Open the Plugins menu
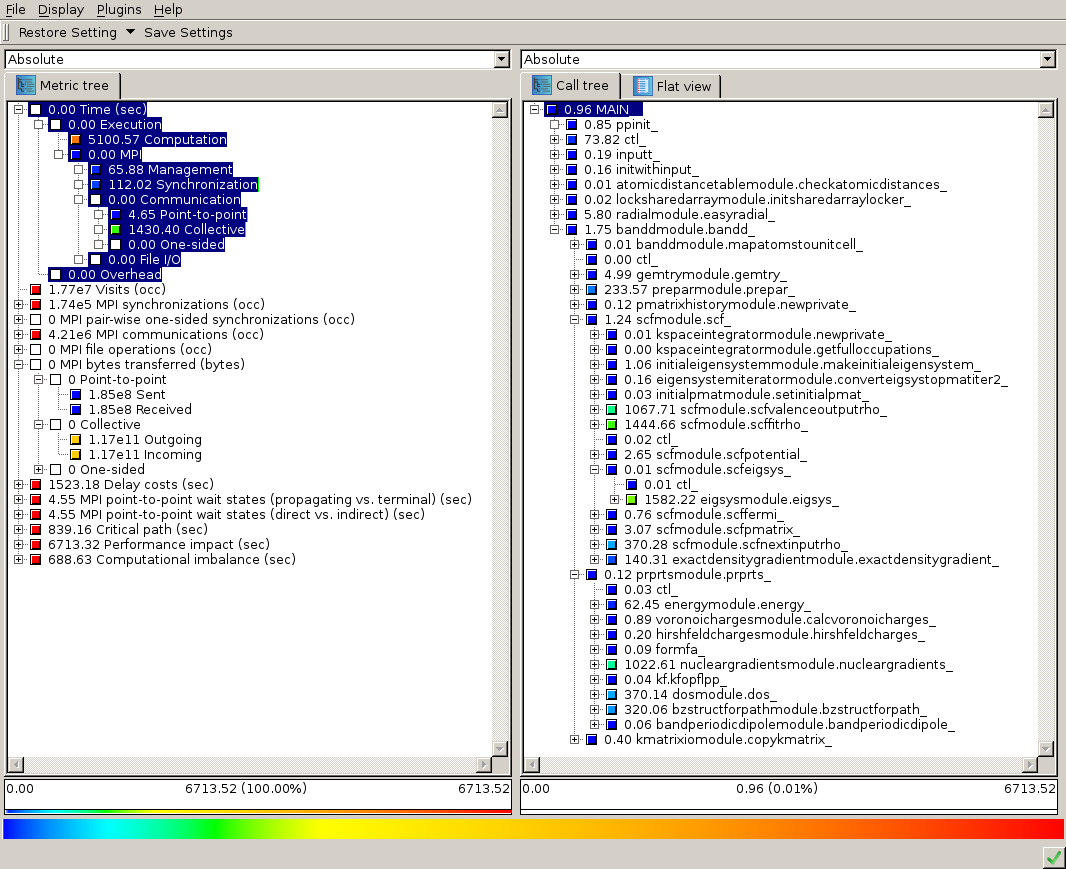The height and width of the screenshot is (869, 1066). pos(119,9)
